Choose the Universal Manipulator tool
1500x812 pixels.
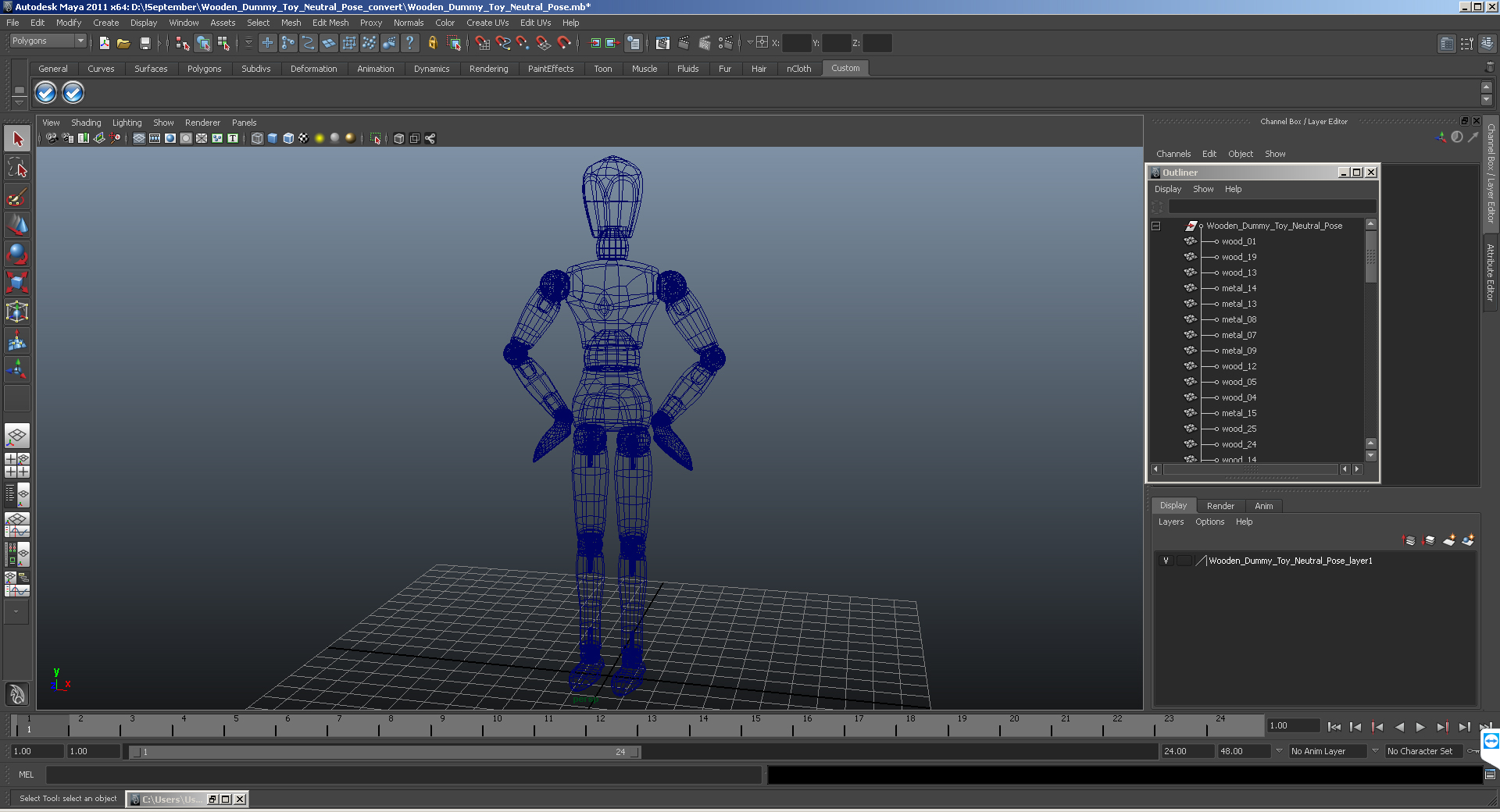click(17, 312)
